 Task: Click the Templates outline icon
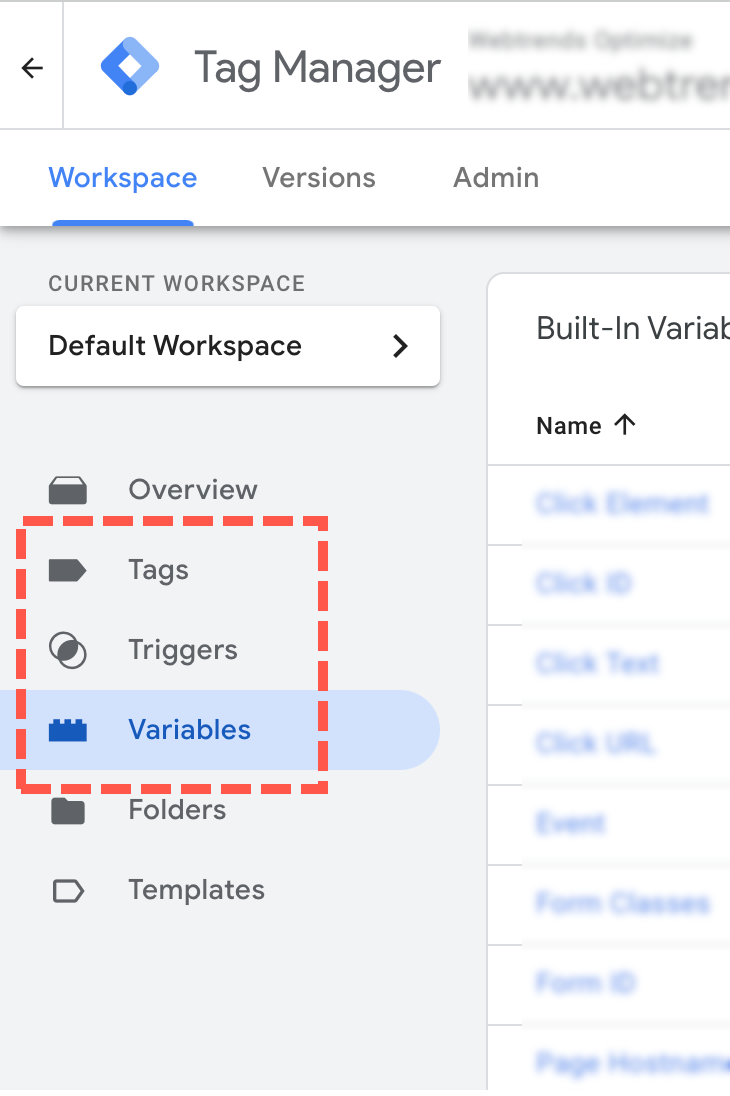[68, 890]
